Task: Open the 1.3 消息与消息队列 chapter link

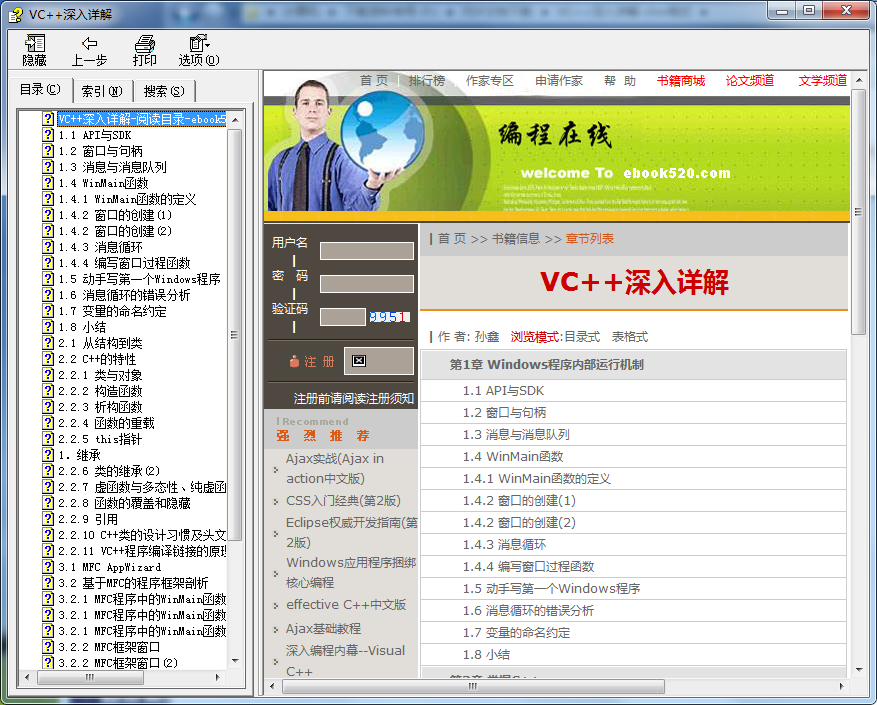Action: (516, 435)
